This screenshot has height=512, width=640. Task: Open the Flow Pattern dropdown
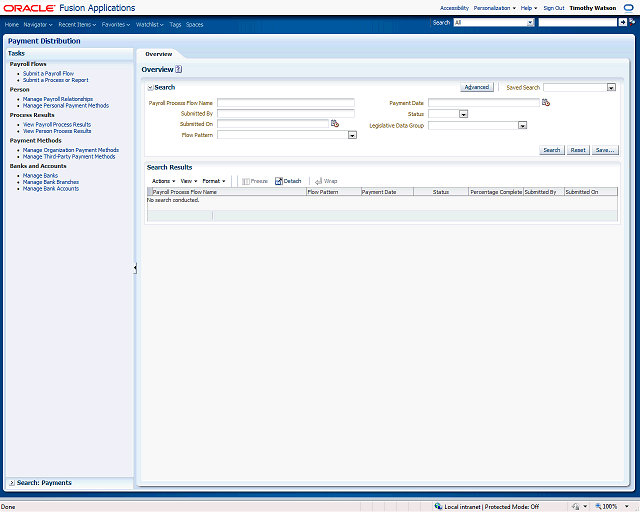(x=352, y=135)
